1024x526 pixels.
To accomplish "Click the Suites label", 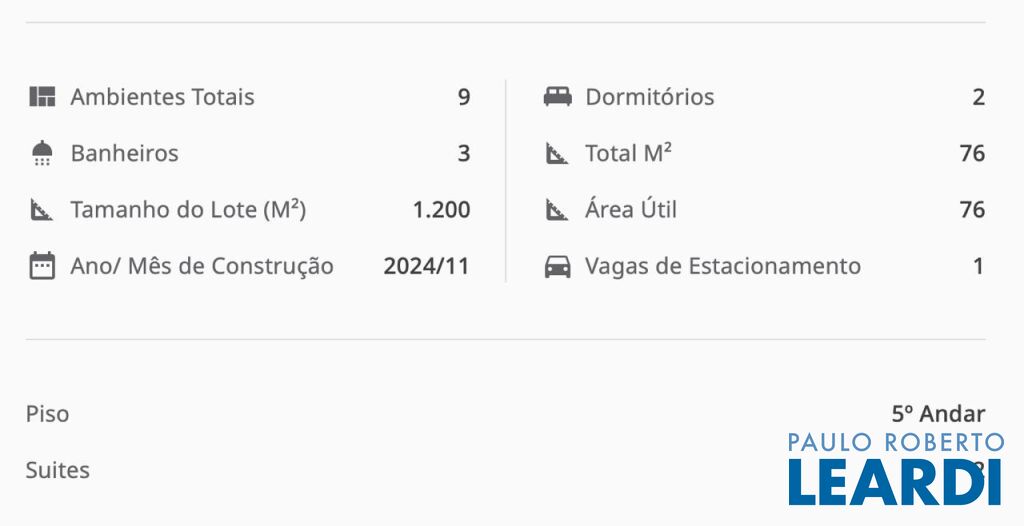I will 57,470.
